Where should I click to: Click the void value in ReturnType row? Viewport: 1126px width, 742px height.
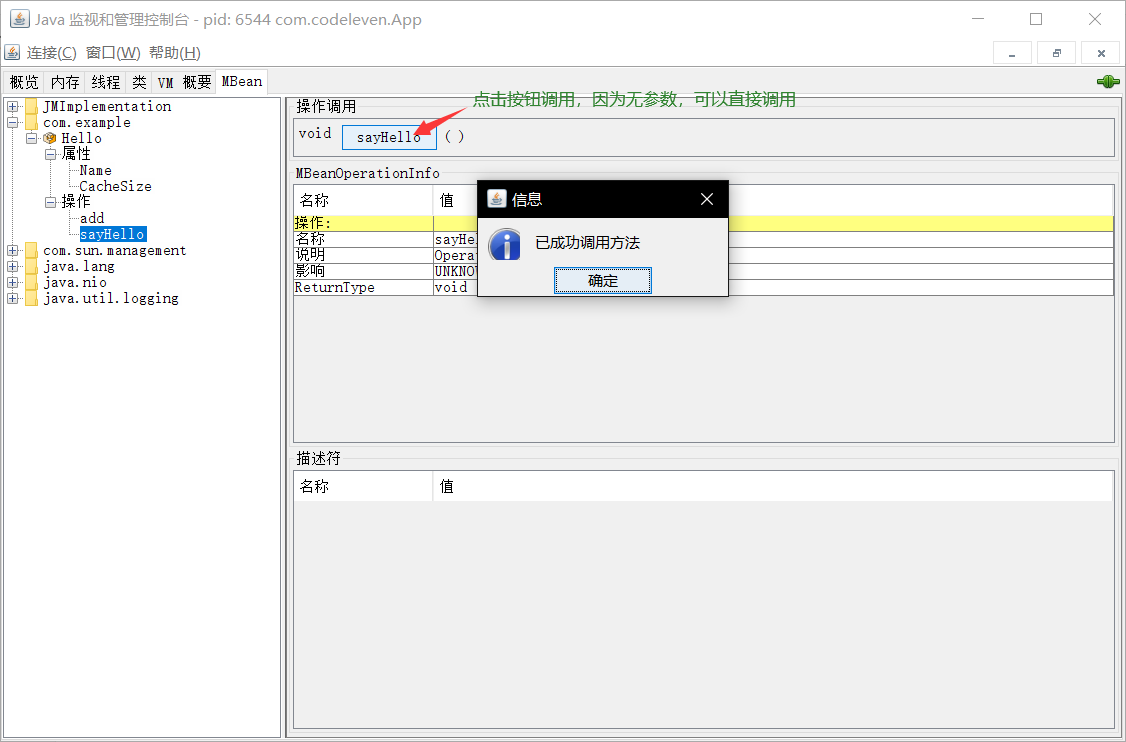[x=451, y=287]
